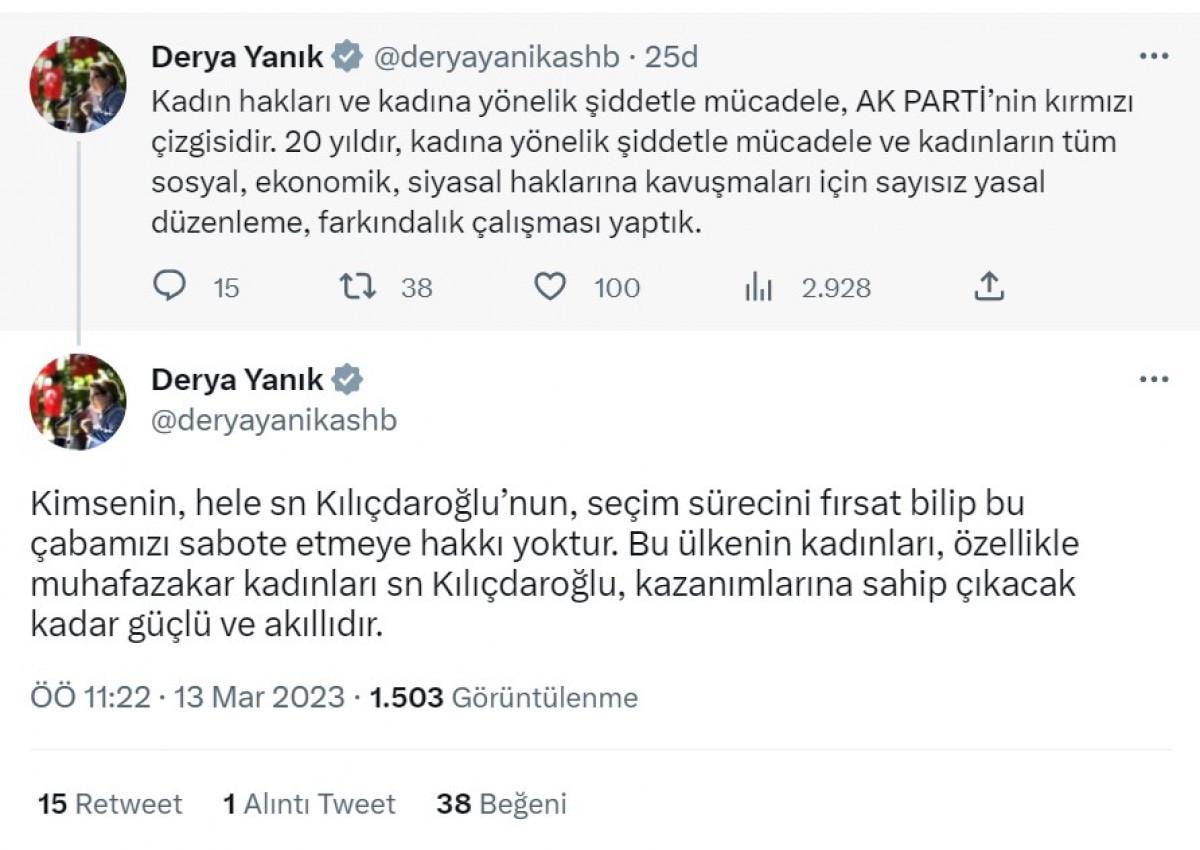Open the 25d timestamp link
Image resolution: width=1200 pixels, height=850 pixels.
pos(670,58)
